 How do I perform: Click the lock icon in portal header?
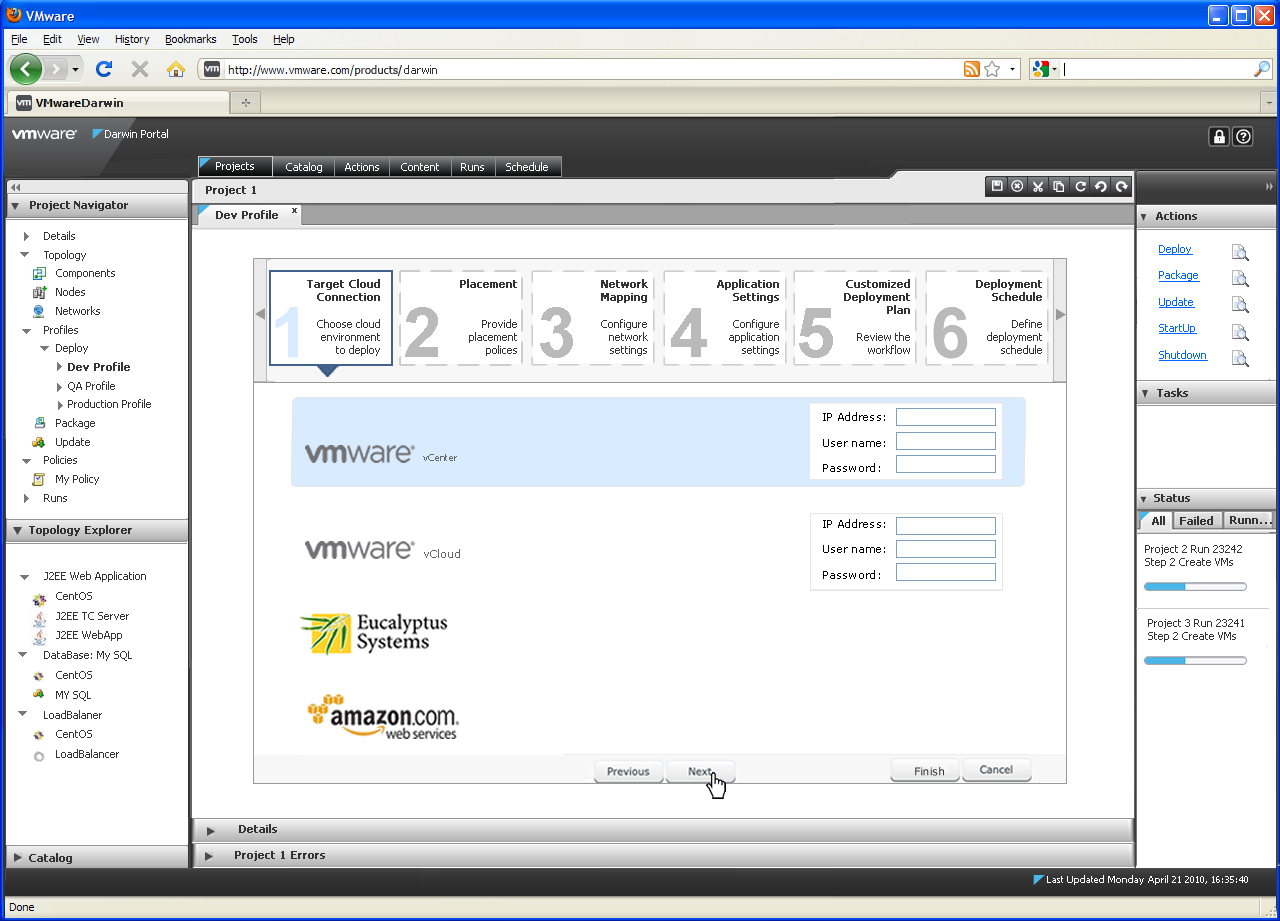point(1218,137)
